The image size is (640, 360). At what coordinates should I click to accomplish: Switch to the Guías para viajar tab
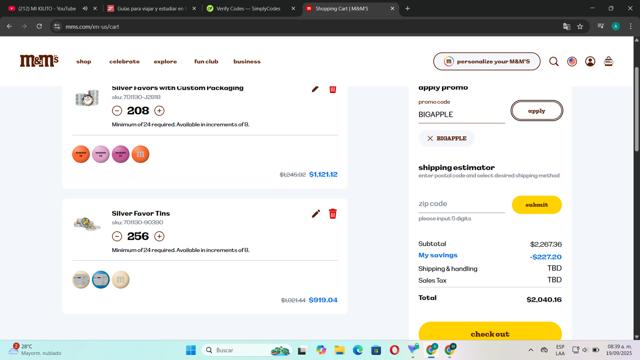tap(150, 8)
